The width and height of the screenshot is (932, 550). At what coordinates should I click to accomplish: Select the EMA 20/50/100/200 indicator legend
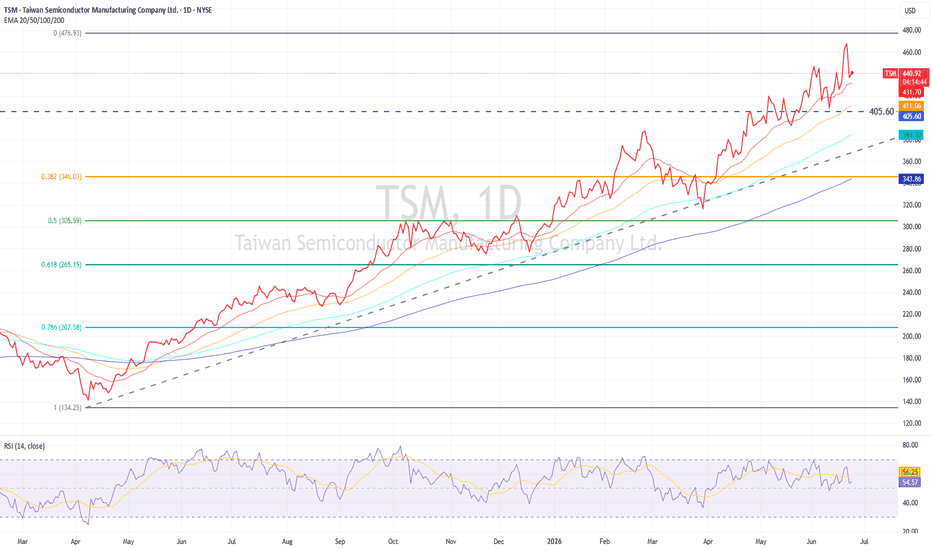click(34, 20)
